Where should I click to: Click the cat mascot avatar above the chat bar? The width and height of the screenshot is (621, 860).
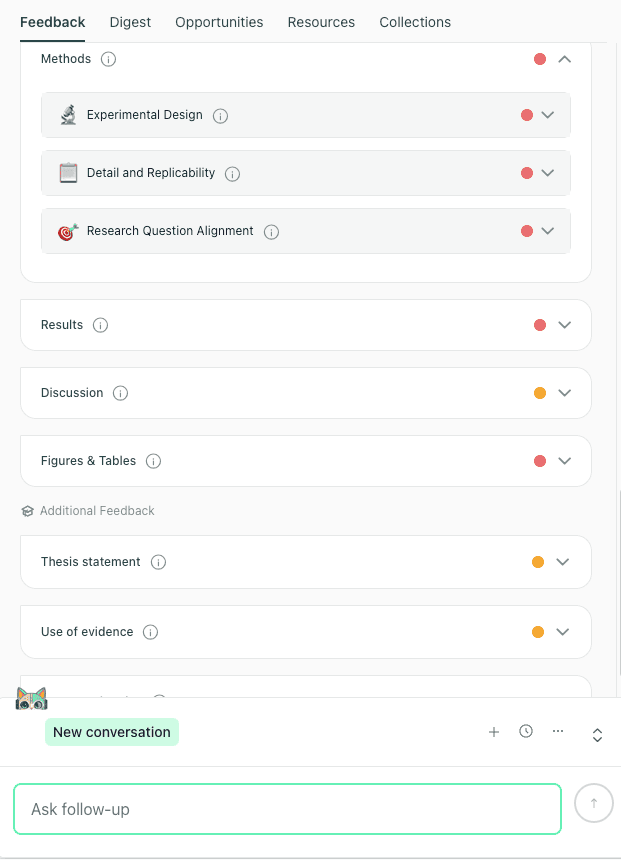pos(31,698)
